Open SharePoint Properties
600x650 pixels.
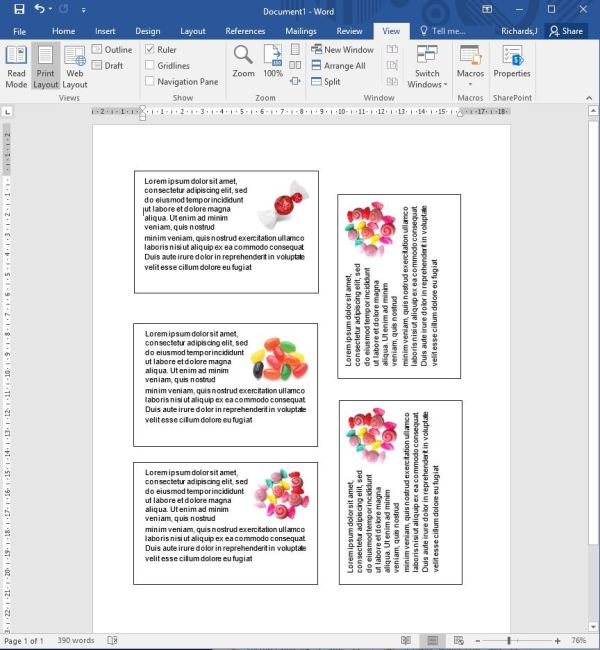pos(512,62)
